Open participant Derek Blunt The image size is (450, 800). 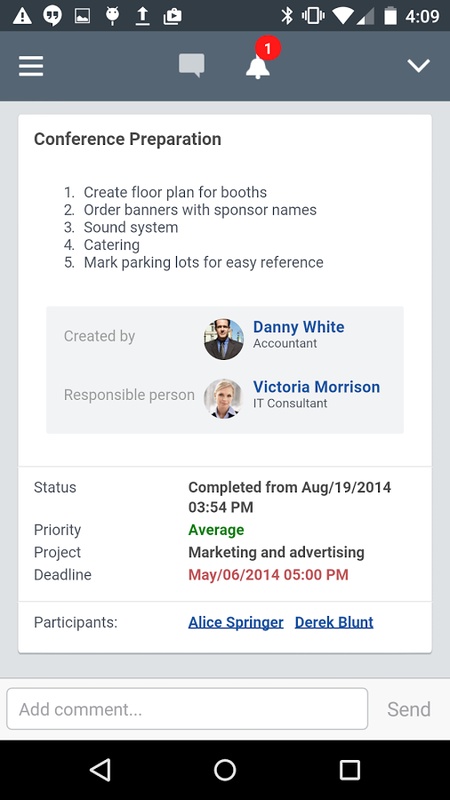pos(334,622)
